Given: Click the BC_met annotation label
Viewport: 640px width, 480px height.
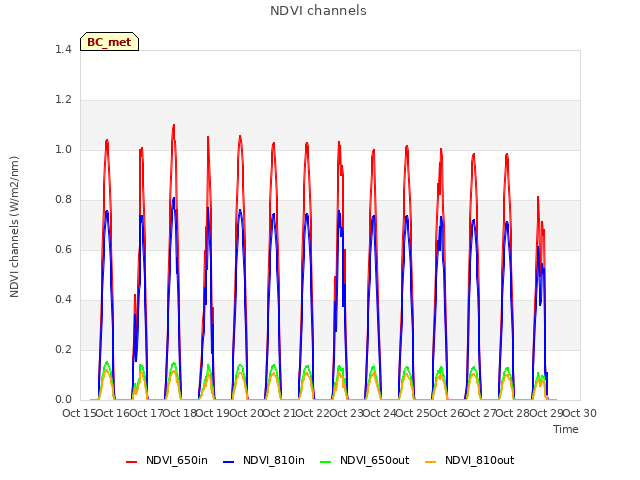Looking at the screenshot, I should click(109, 42).
